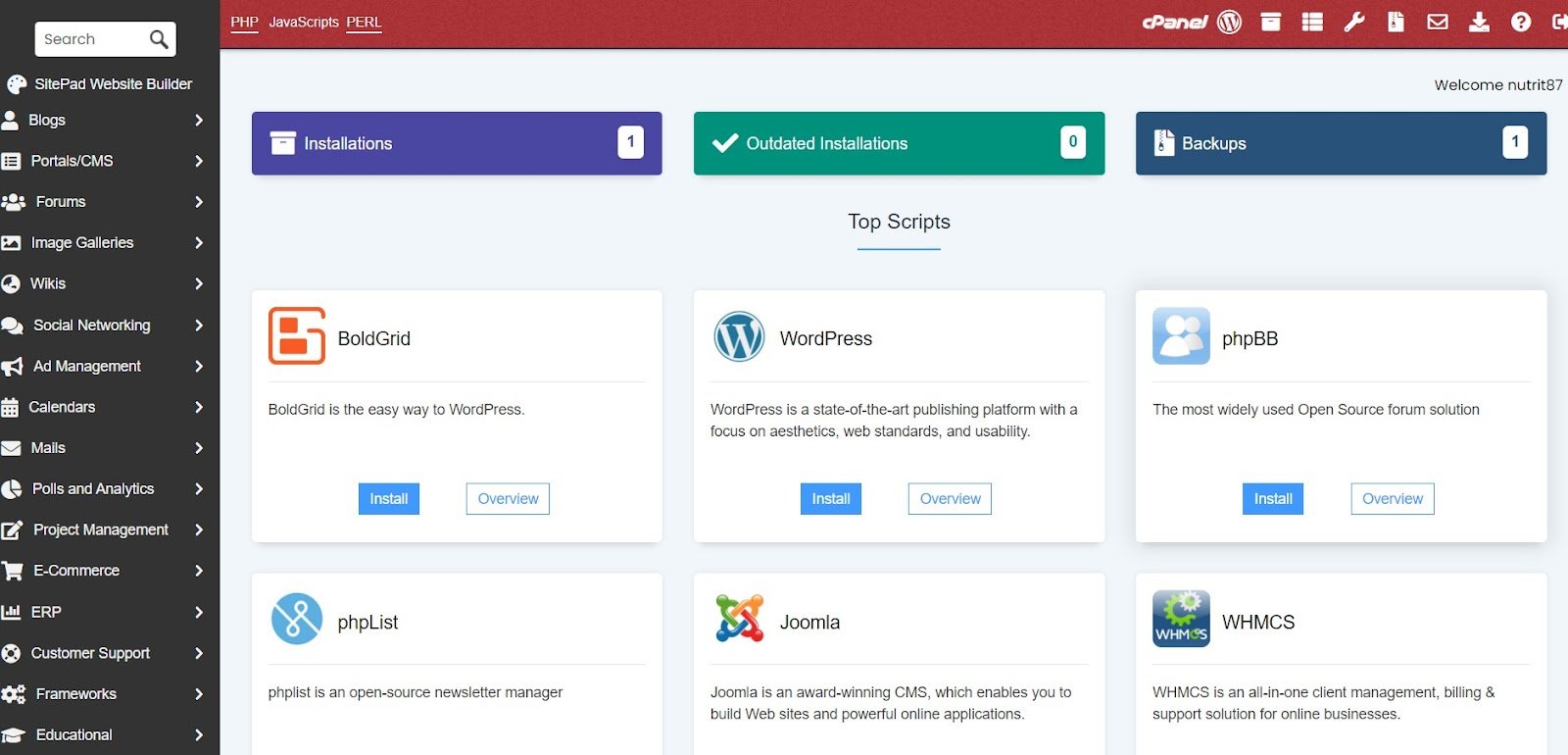Expand the Mails category chevron
The width and height of the screenshot is (1568, 755).
click(199, 448)
